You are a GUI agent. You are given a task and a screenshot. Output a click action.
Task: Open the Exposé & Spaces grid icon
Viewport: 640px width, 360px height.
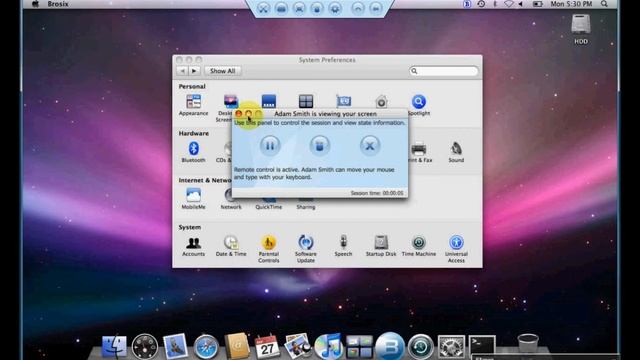[306, 101]
